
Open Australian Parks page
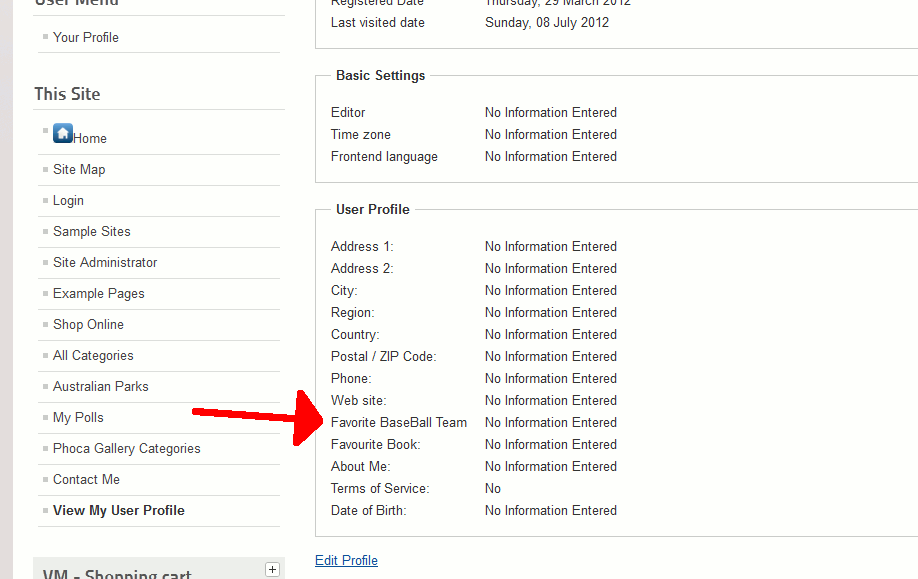pyautogui.click(x=101, y=387)
